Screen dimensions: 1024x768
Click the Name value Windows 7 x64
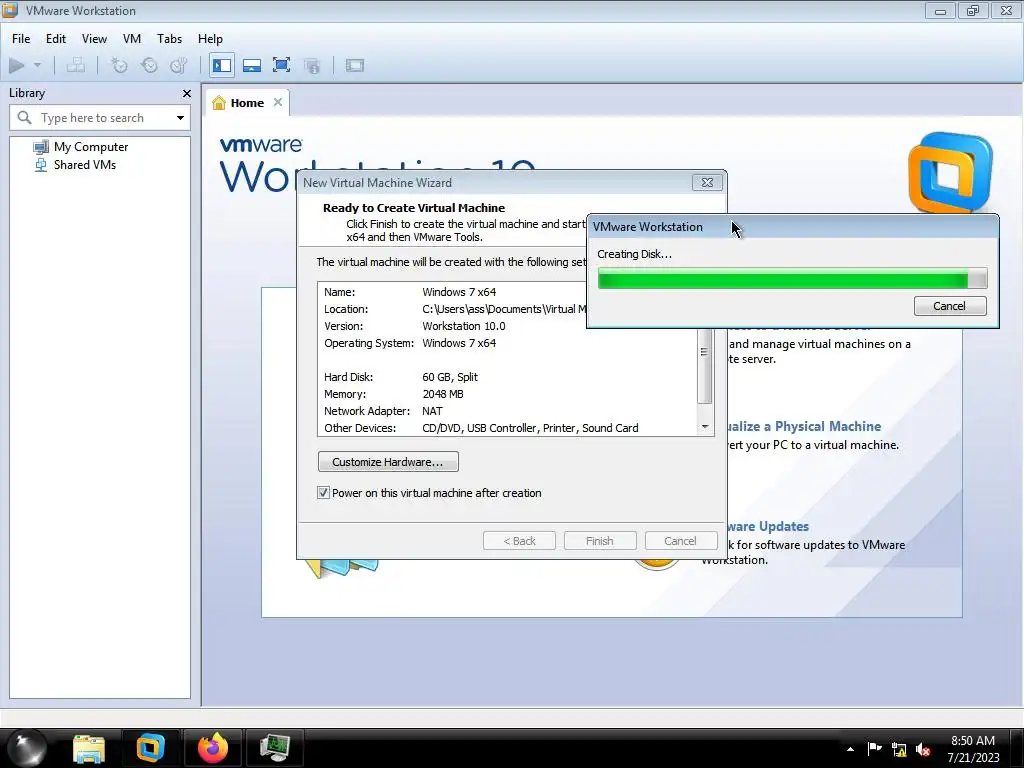click(x=459, y=292)
